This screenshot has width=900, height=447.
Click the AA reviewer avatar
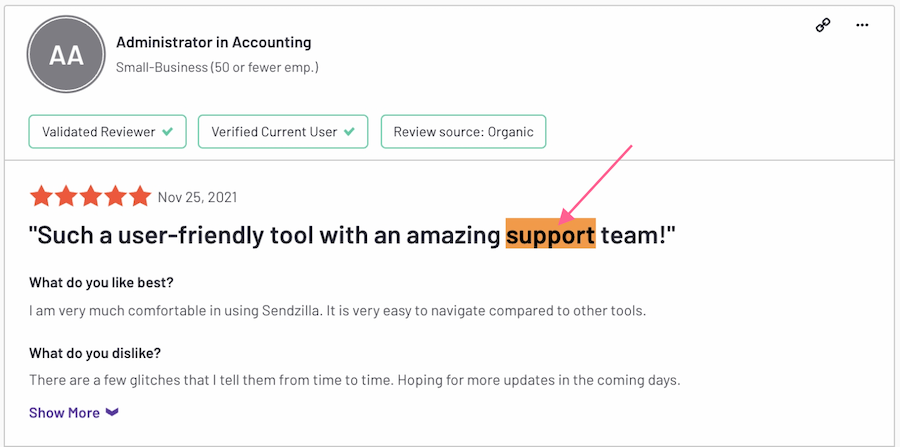click(x=67, y=57)
